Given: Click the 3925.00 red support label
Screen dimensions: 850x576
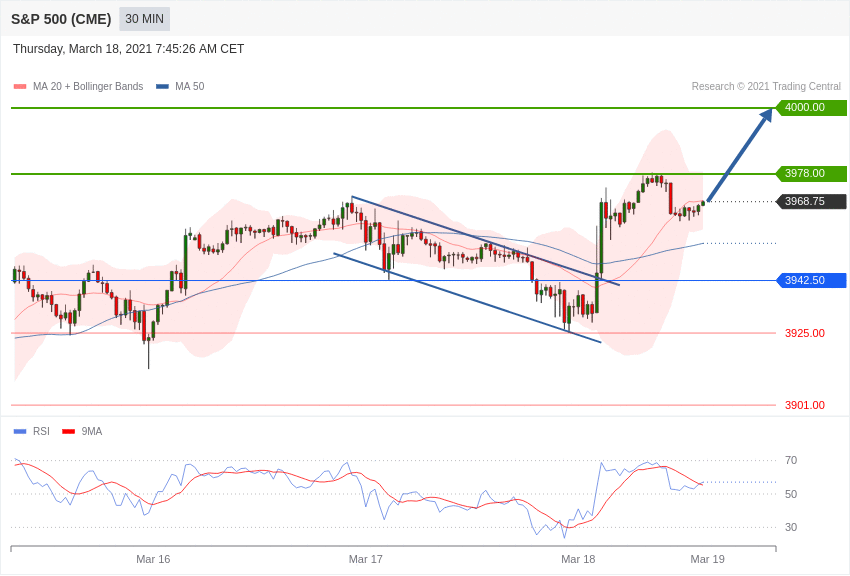Looking at the screenshot, I should click(804, 333).
